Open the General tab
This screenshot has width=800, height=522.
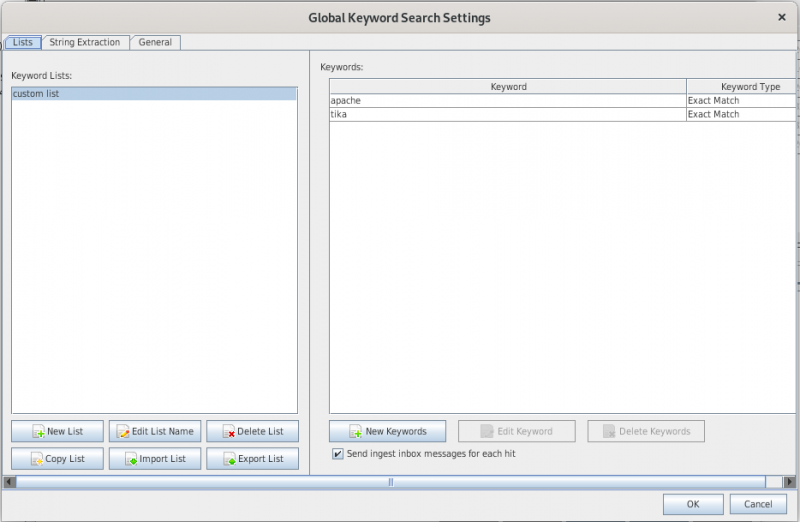155,42
